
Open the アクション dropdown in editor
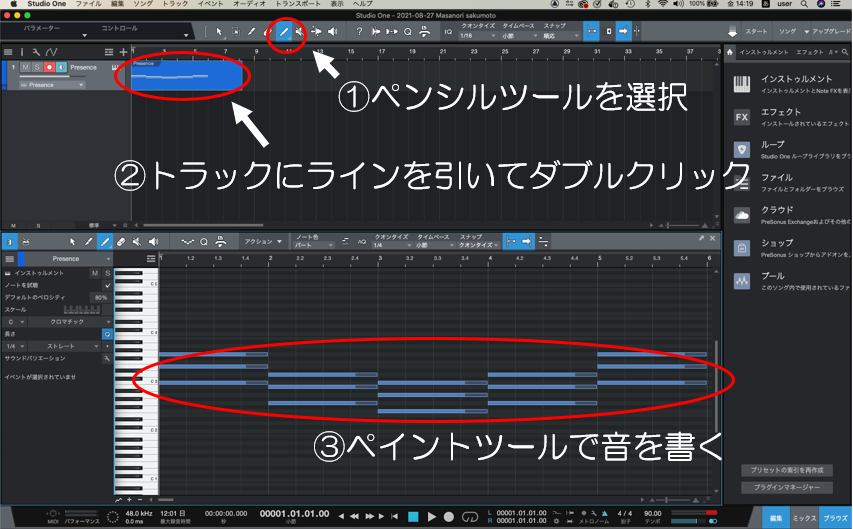coord(263,242)
